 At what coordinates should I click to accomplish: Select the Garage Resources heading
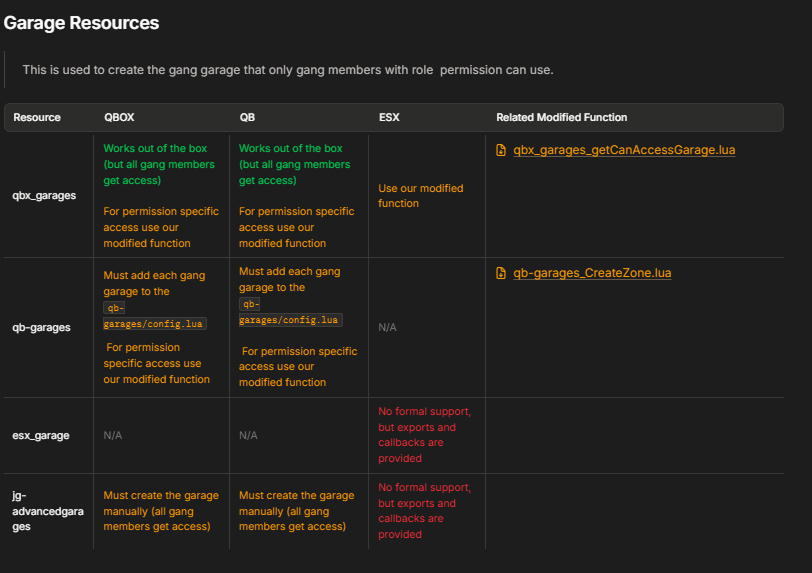point(81,23)
